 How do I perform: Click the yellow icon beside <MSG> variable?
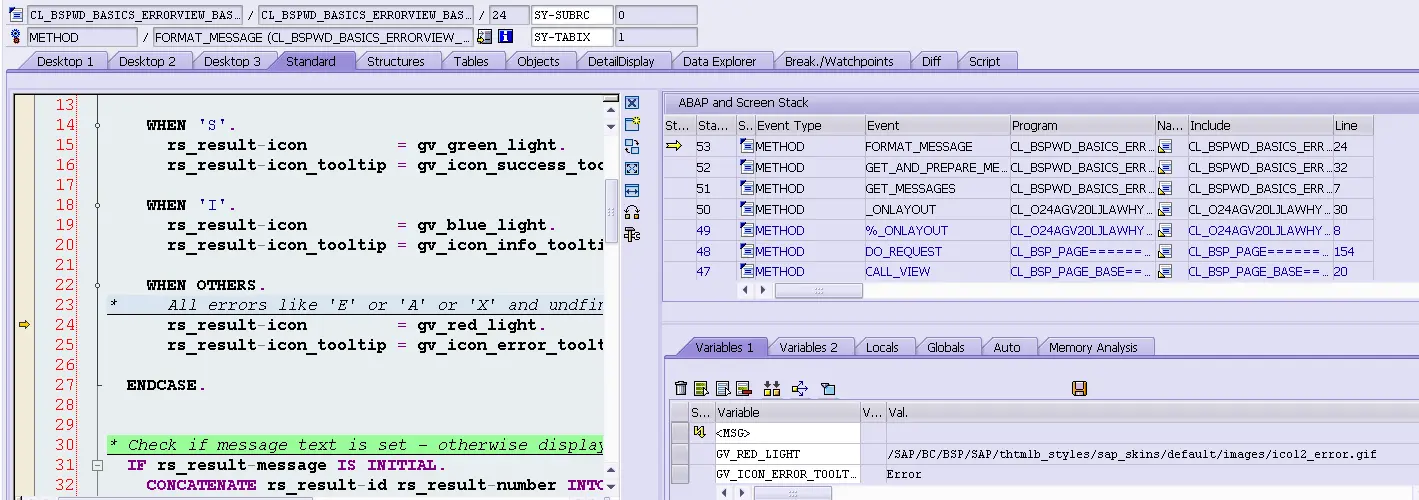(699, 433)
